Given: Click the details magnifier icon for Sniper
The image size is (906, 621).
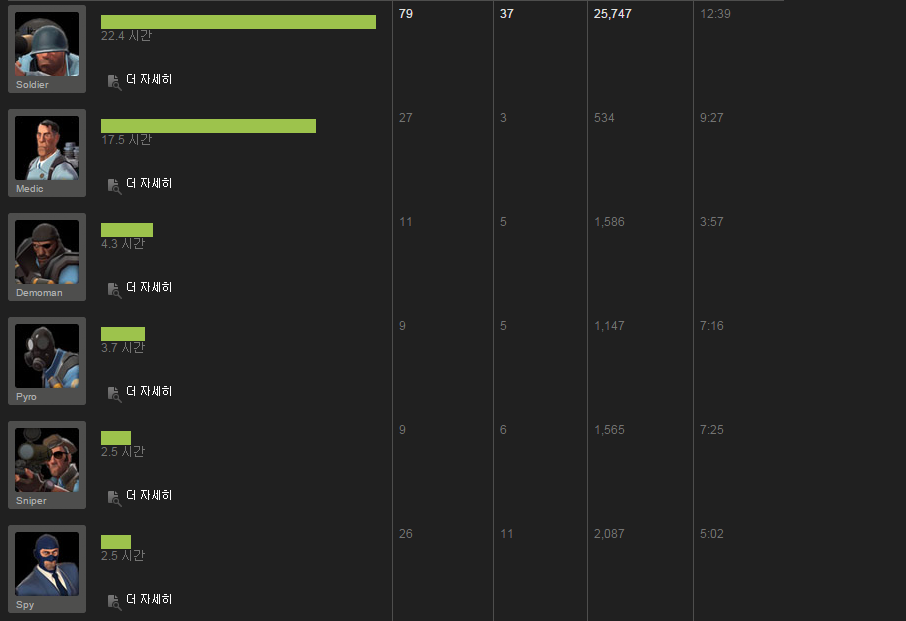Looking at the screenshot, I should point(114,496).
